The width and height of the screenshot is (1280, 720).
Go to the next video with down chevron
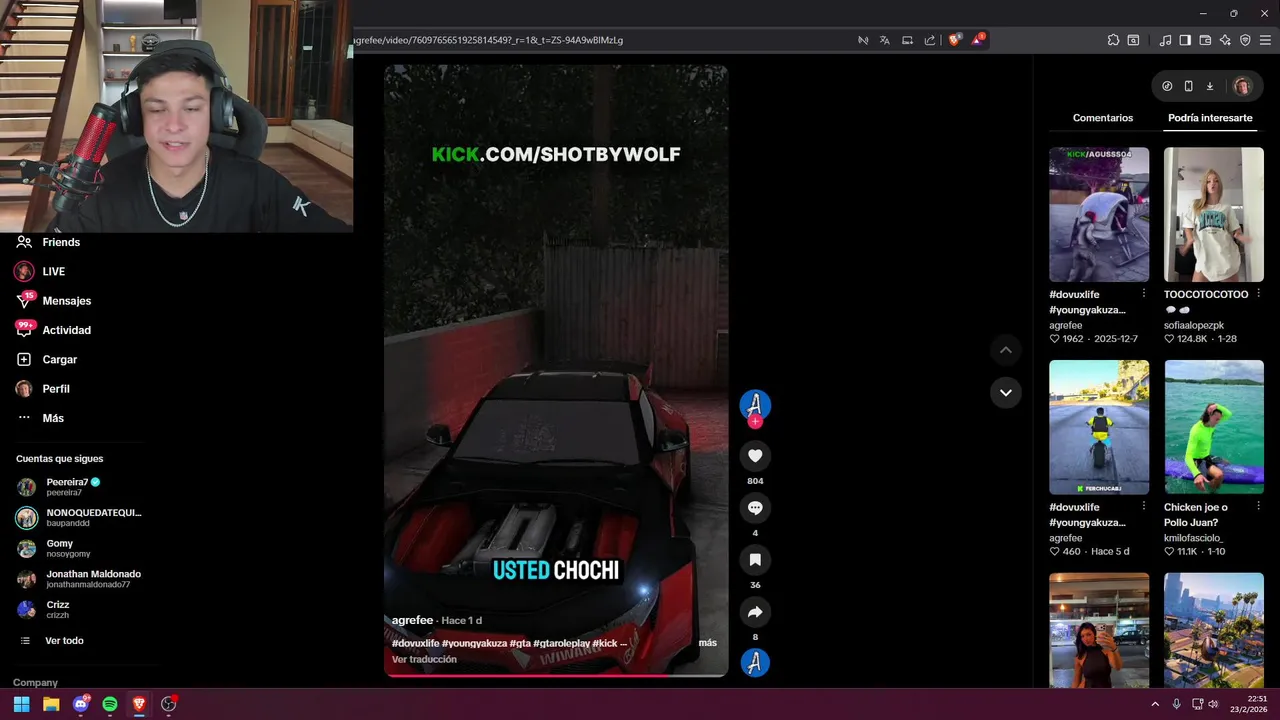click(x=1005, y=392)
